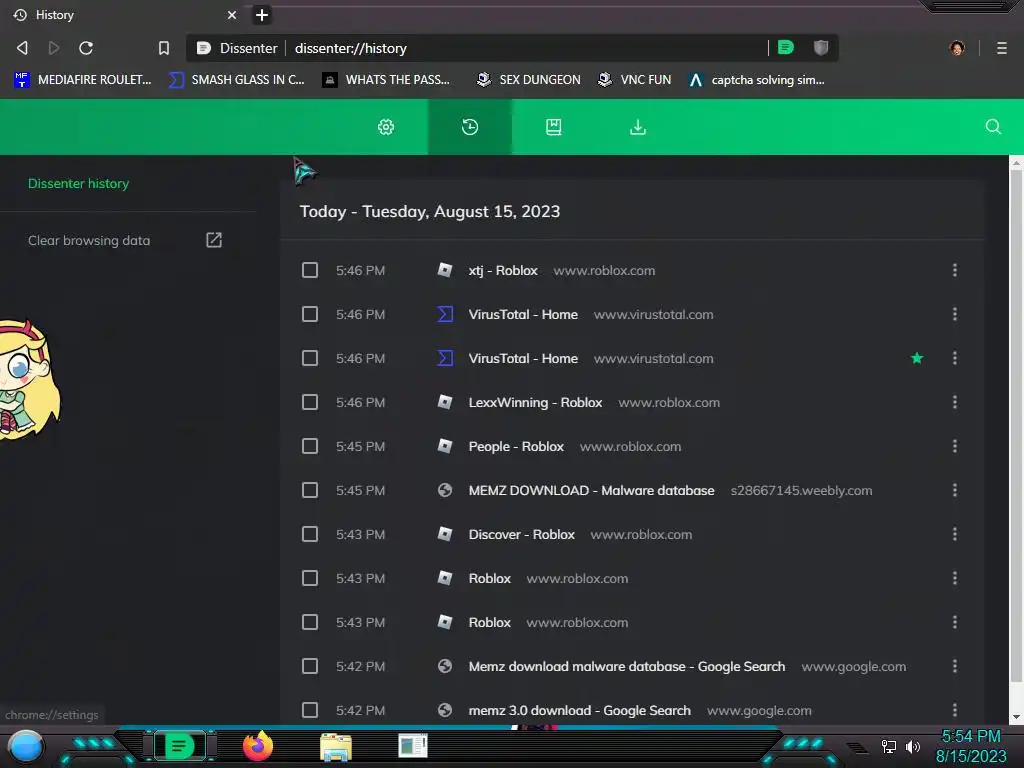
Task: Click the Dissenter taskbar icon
Action: click(x=179, y=746)
